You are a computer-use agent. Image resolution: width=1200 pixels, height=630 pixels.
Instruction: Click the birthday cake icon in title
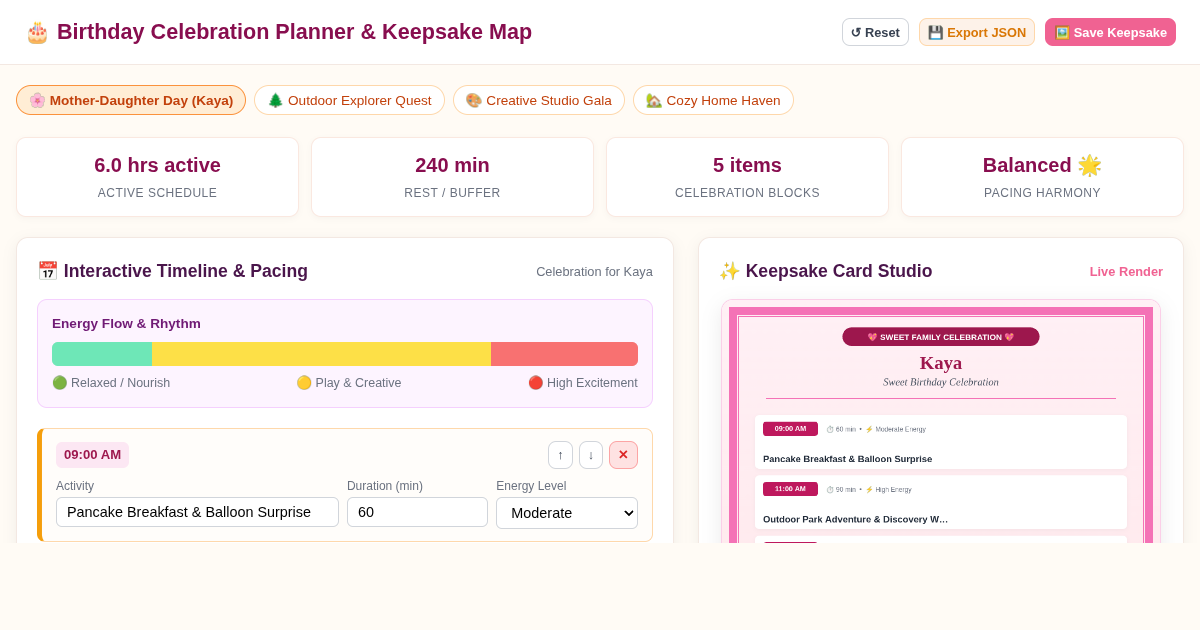pyautogui.click(x=37, y=32)
